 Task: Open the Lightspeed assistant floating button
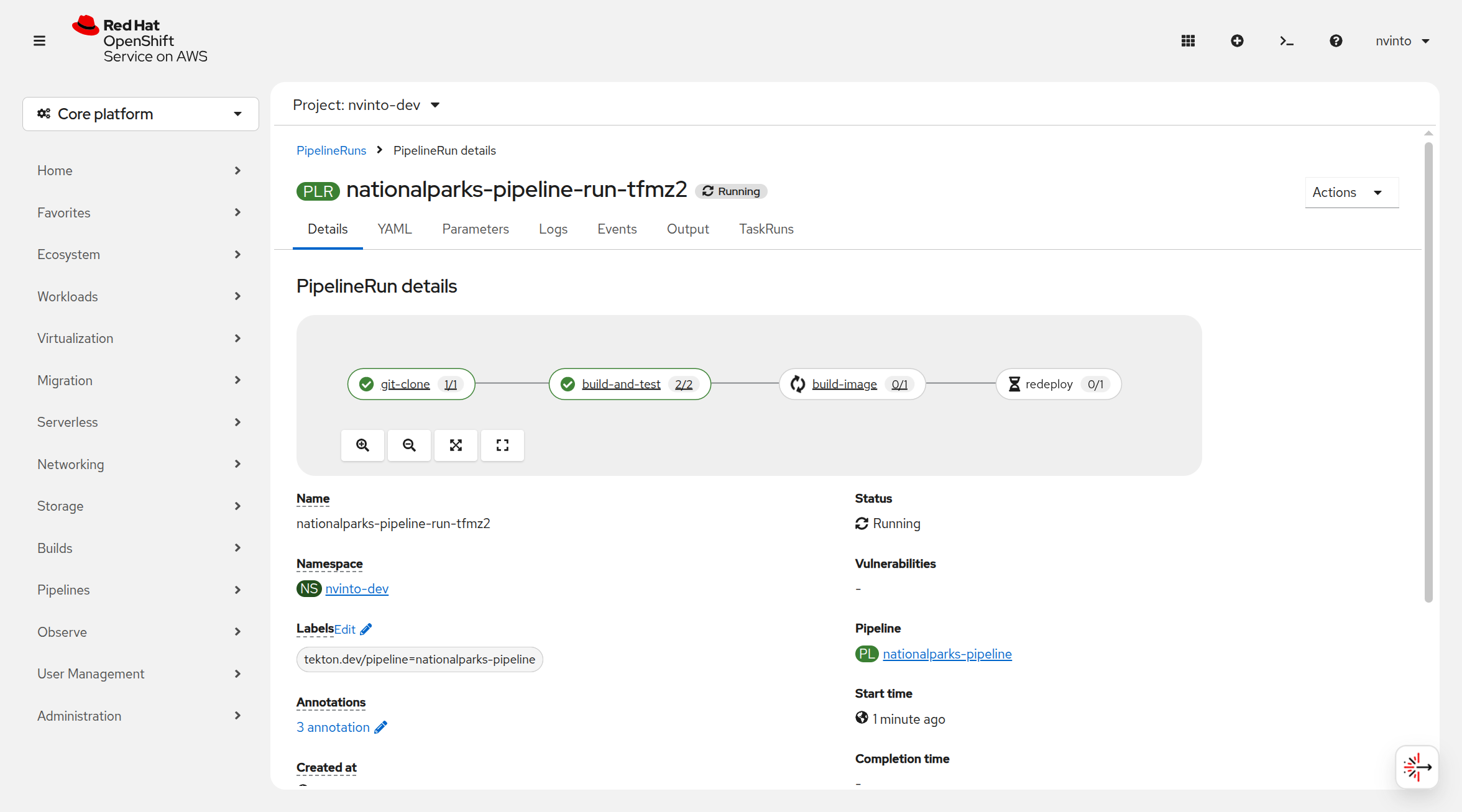click(1417, 767)
